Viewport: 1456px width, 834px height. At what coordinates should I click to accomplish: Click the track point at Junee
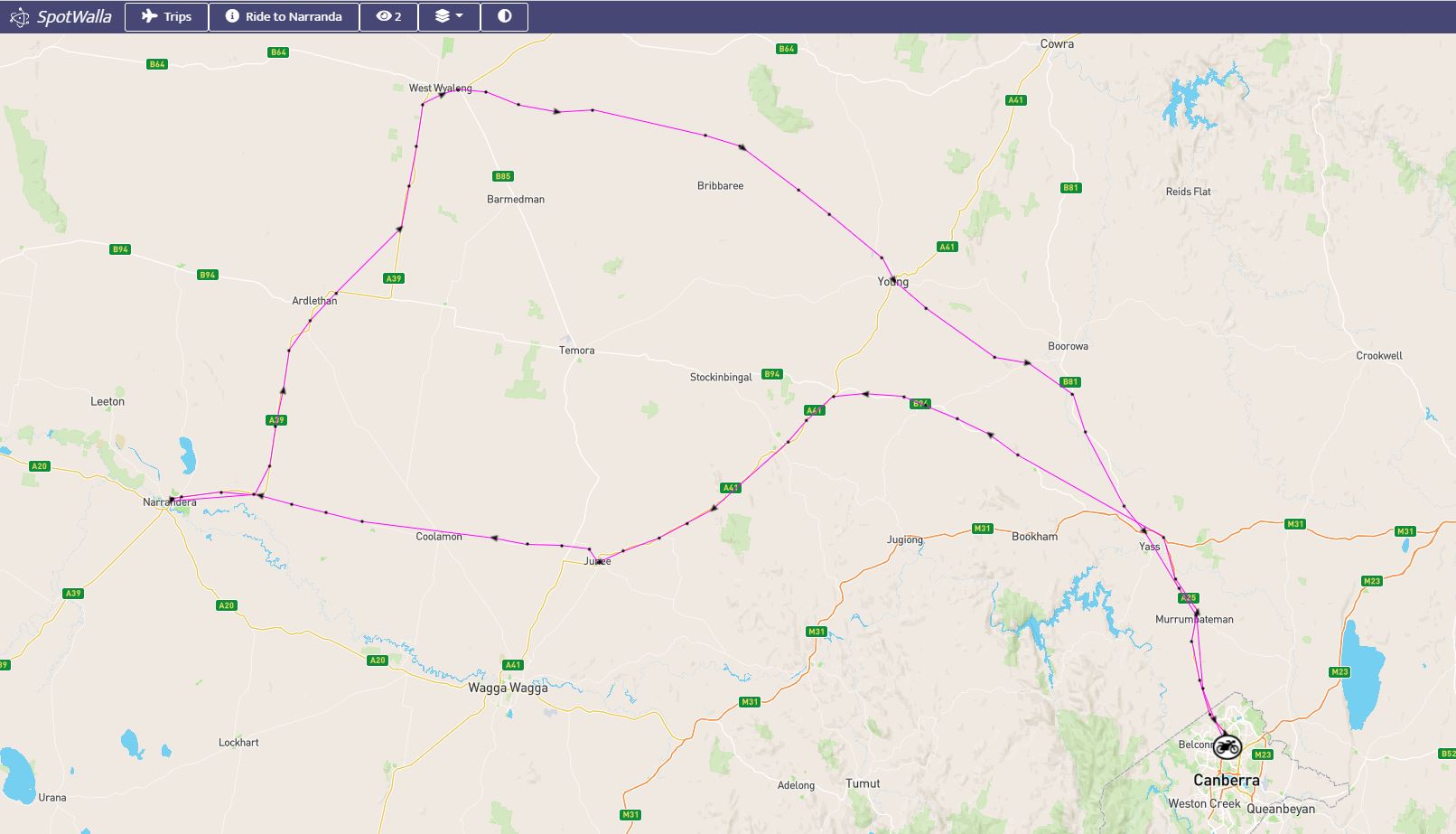coord(599,561)
